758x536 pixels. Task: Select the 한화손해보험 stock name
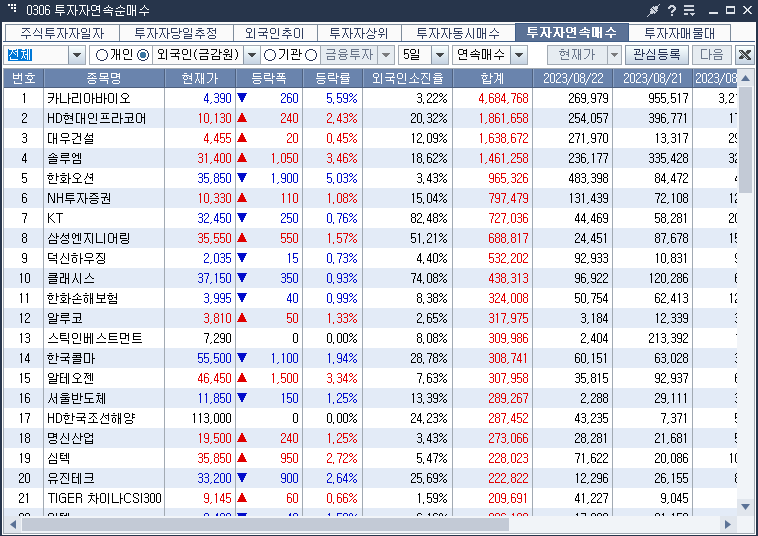coord(83,298)
